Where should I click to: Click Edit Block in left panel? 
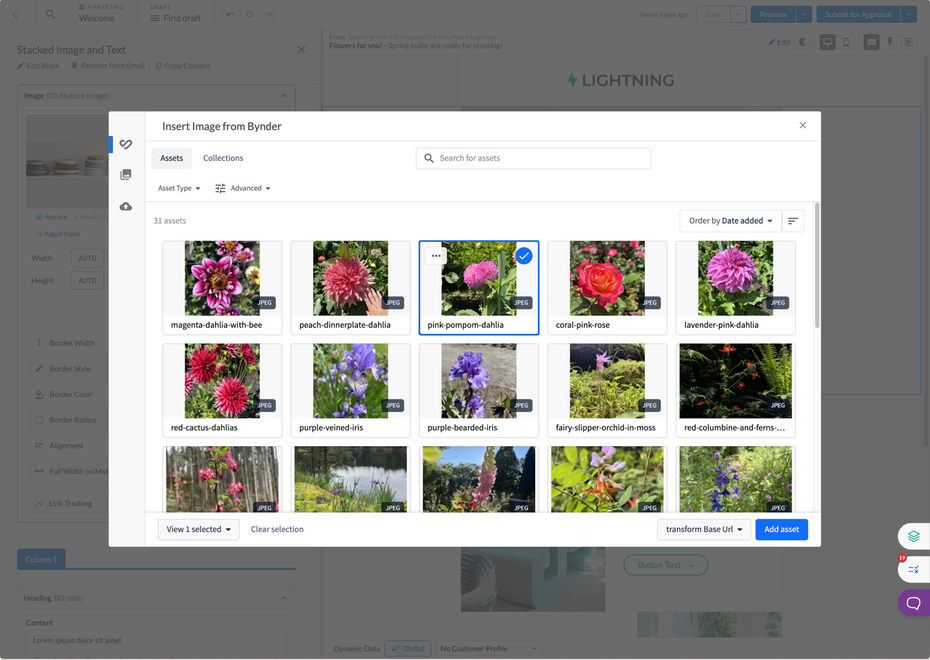38,66
